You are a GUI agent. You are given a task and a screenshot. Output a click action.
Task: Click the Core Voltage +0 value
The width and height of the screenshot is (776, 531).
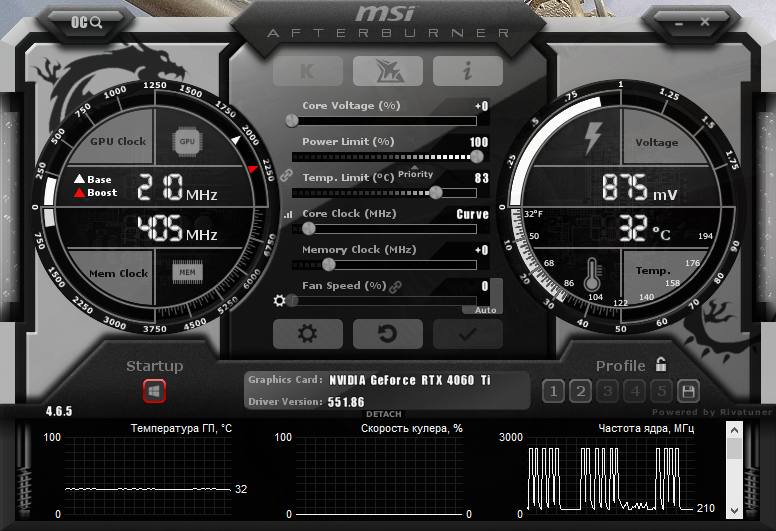[x=482, y=106]
